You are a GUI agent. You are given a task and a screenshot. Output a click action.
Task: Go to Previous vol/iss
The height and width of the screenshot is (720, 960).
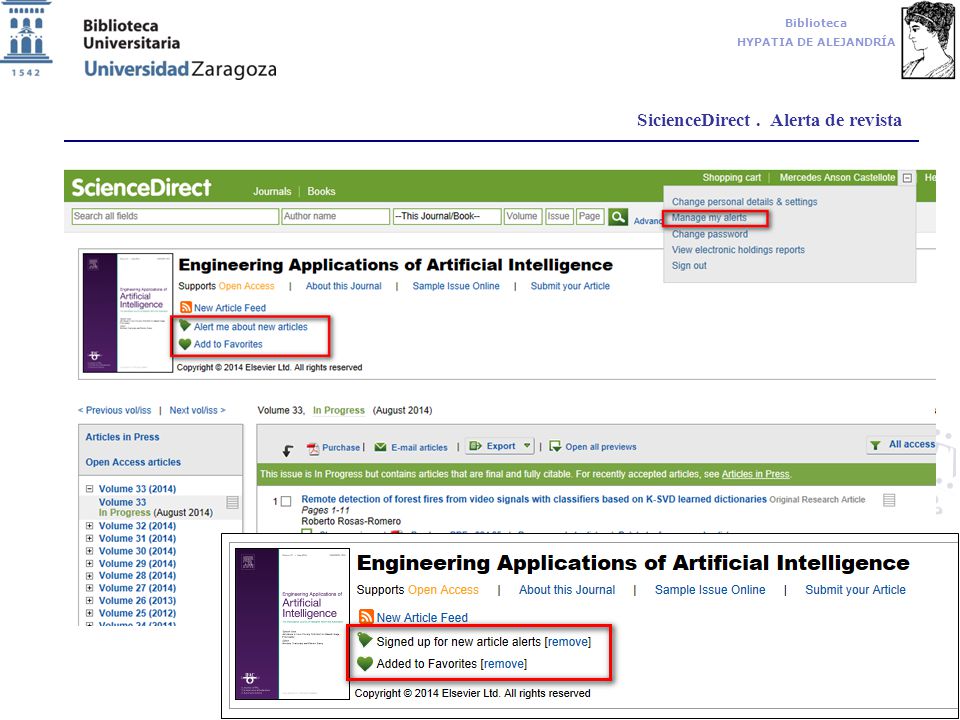tap(114, 410)
